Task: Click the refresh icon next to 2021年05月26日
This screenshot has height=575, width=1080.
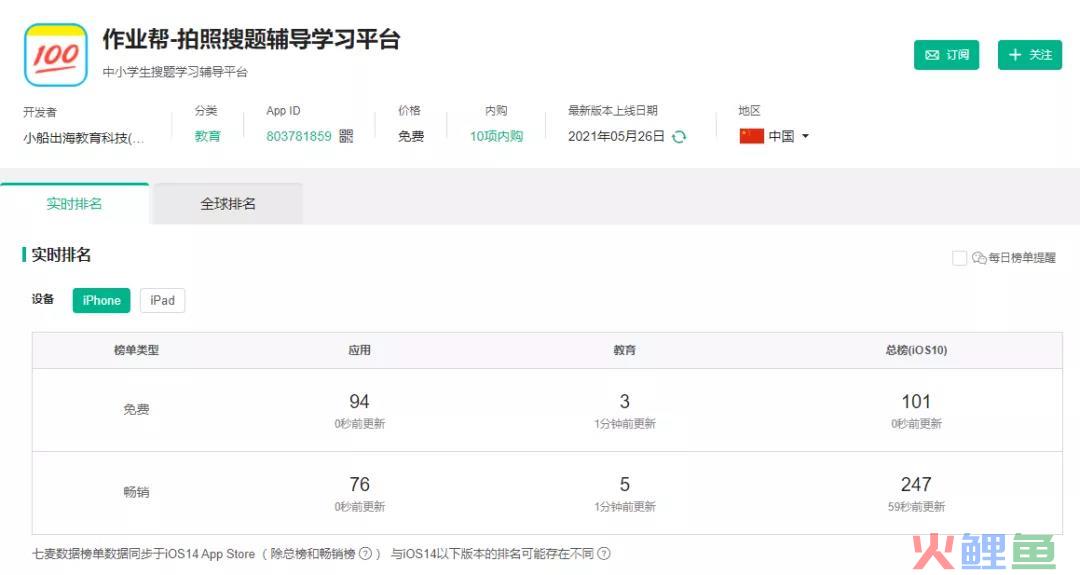Action: pyautogui.click(x=679, y=137)
